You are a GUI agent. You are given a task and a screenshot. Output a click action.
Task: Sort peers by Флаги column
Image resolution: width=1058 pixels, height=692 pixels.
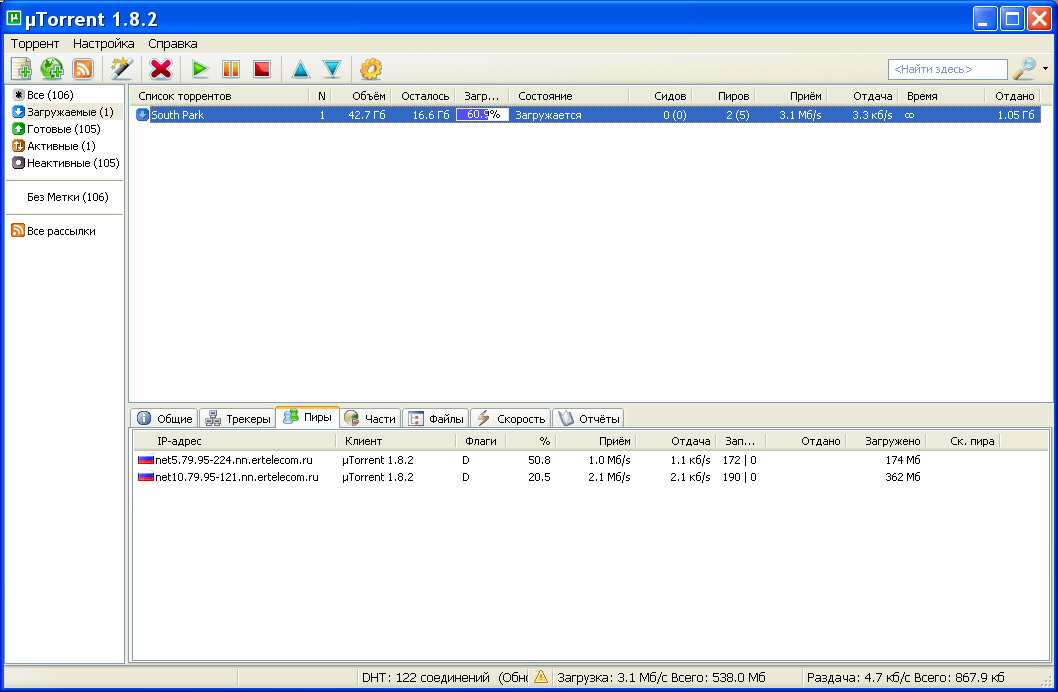tap(480, 441)
